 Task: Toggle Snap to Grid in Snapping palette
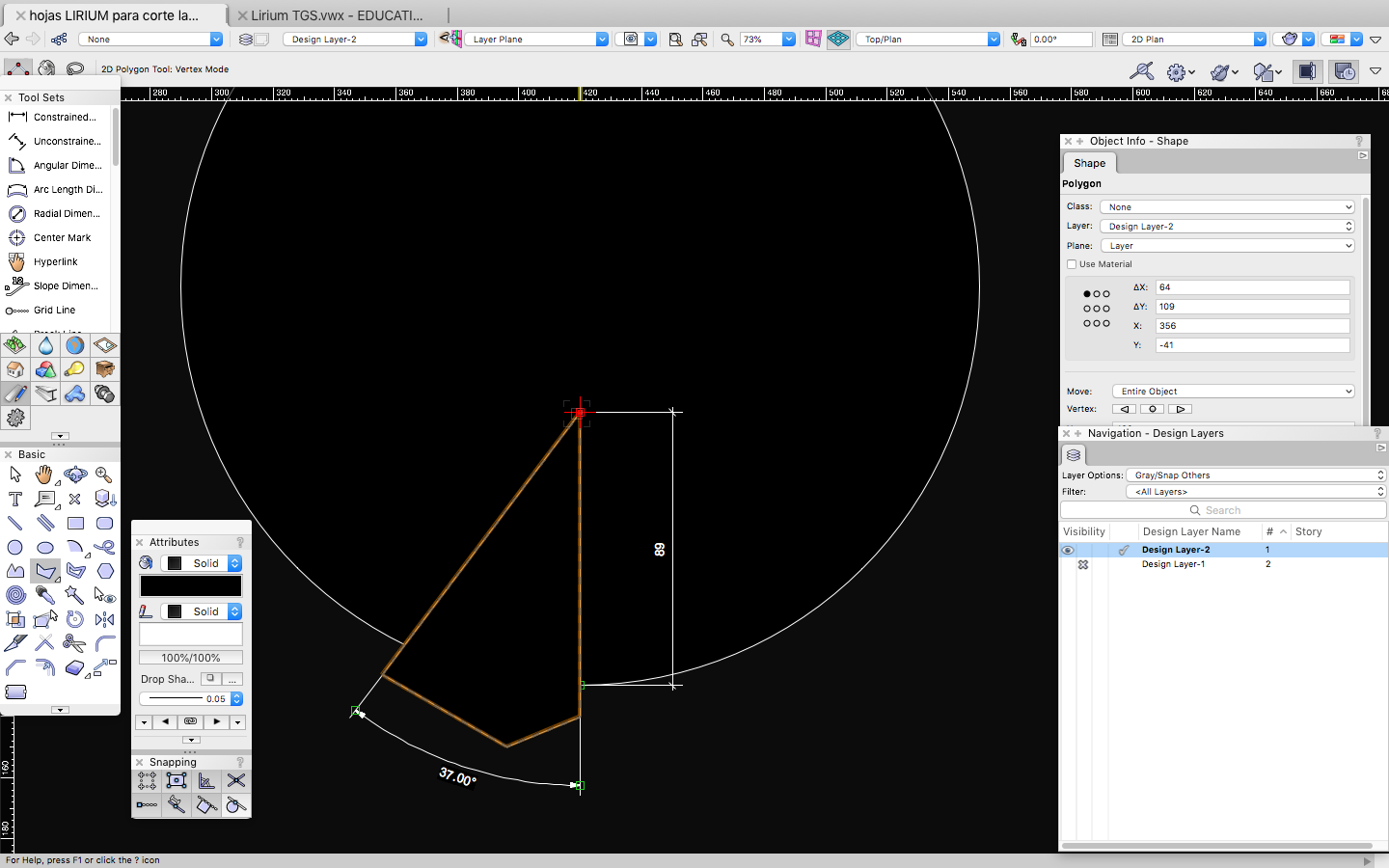[x=147, y=780]
